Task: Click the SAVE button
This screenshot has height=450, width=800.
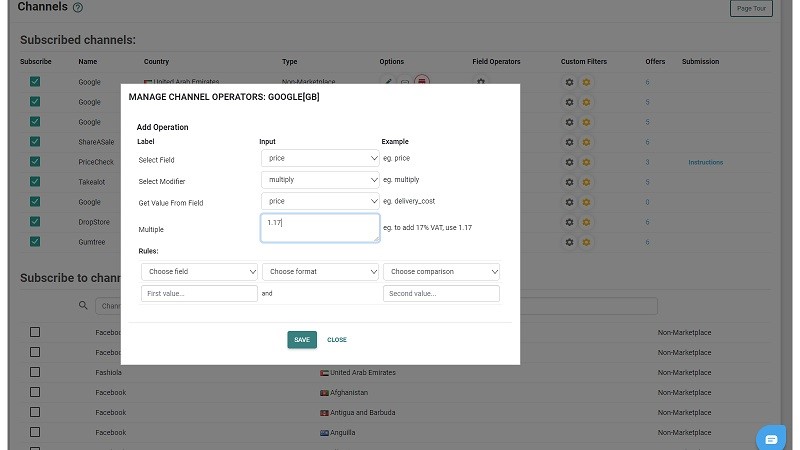Action: coord(302,340)
